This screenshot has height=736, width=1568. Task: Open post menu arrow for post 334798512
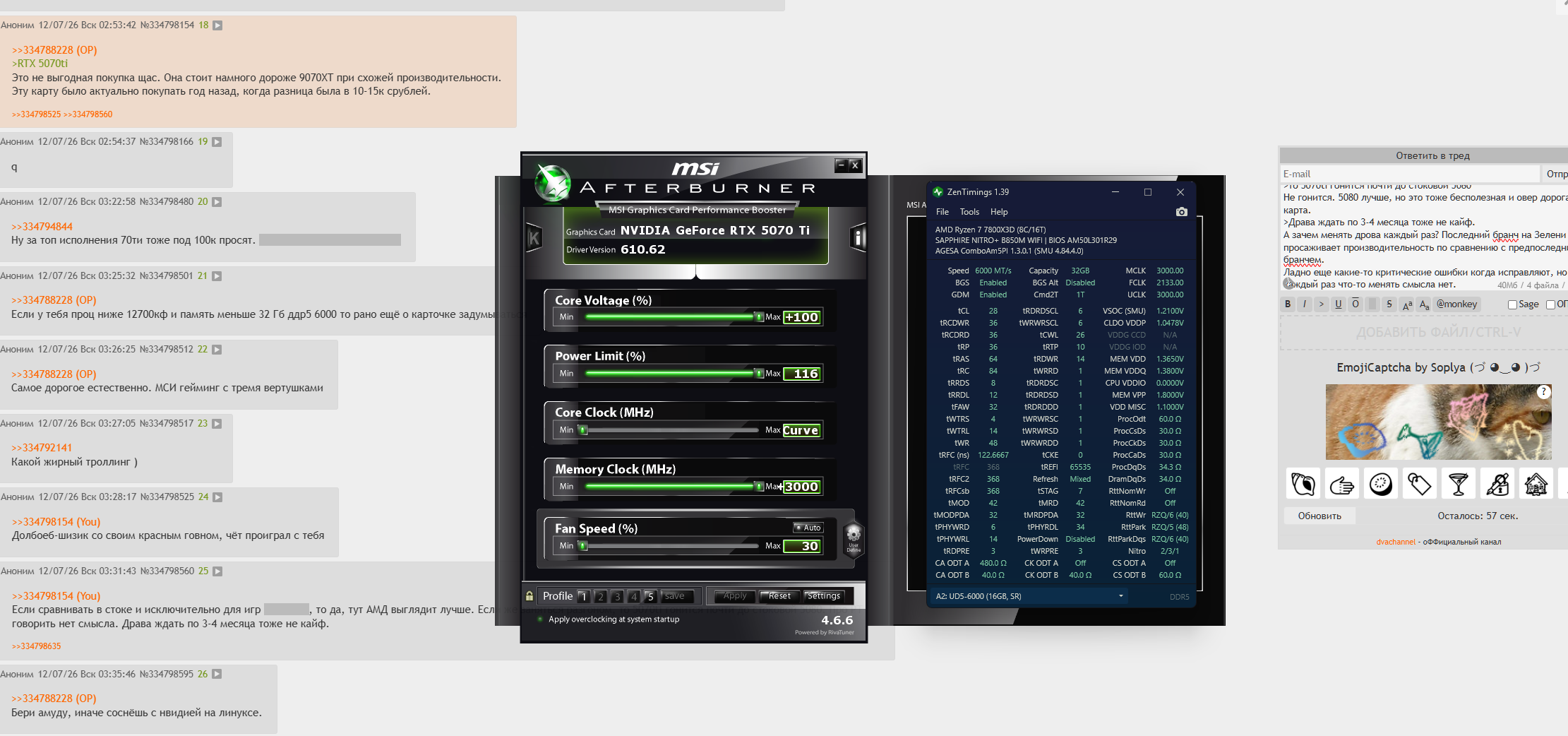(217, 350)
